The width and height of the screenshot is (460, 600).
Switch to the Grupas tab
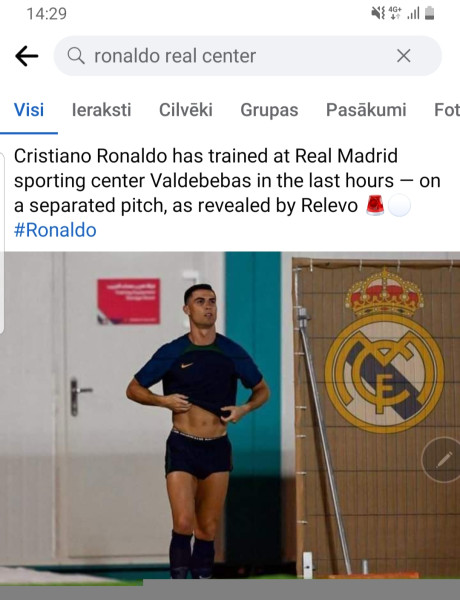tap(269, 110)
